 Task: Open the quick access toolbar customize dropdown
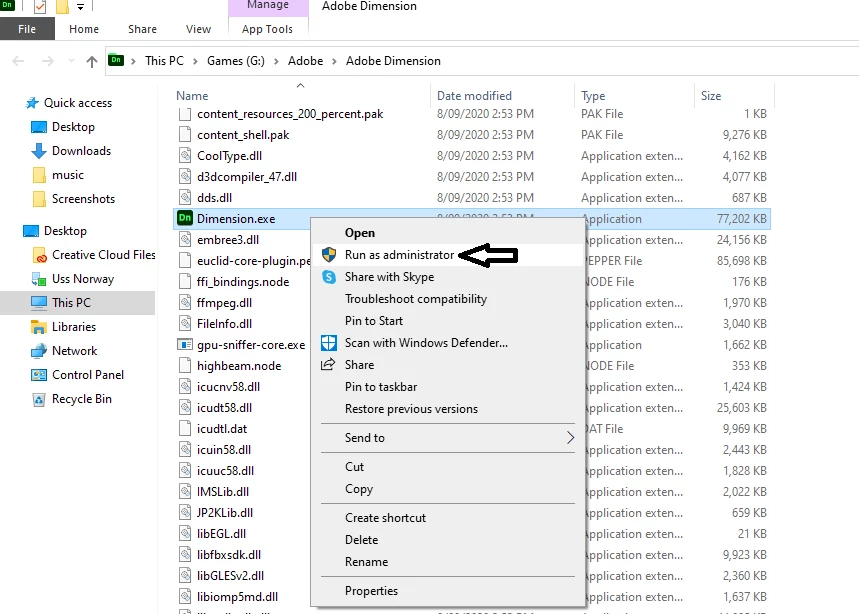coord(80,7)
